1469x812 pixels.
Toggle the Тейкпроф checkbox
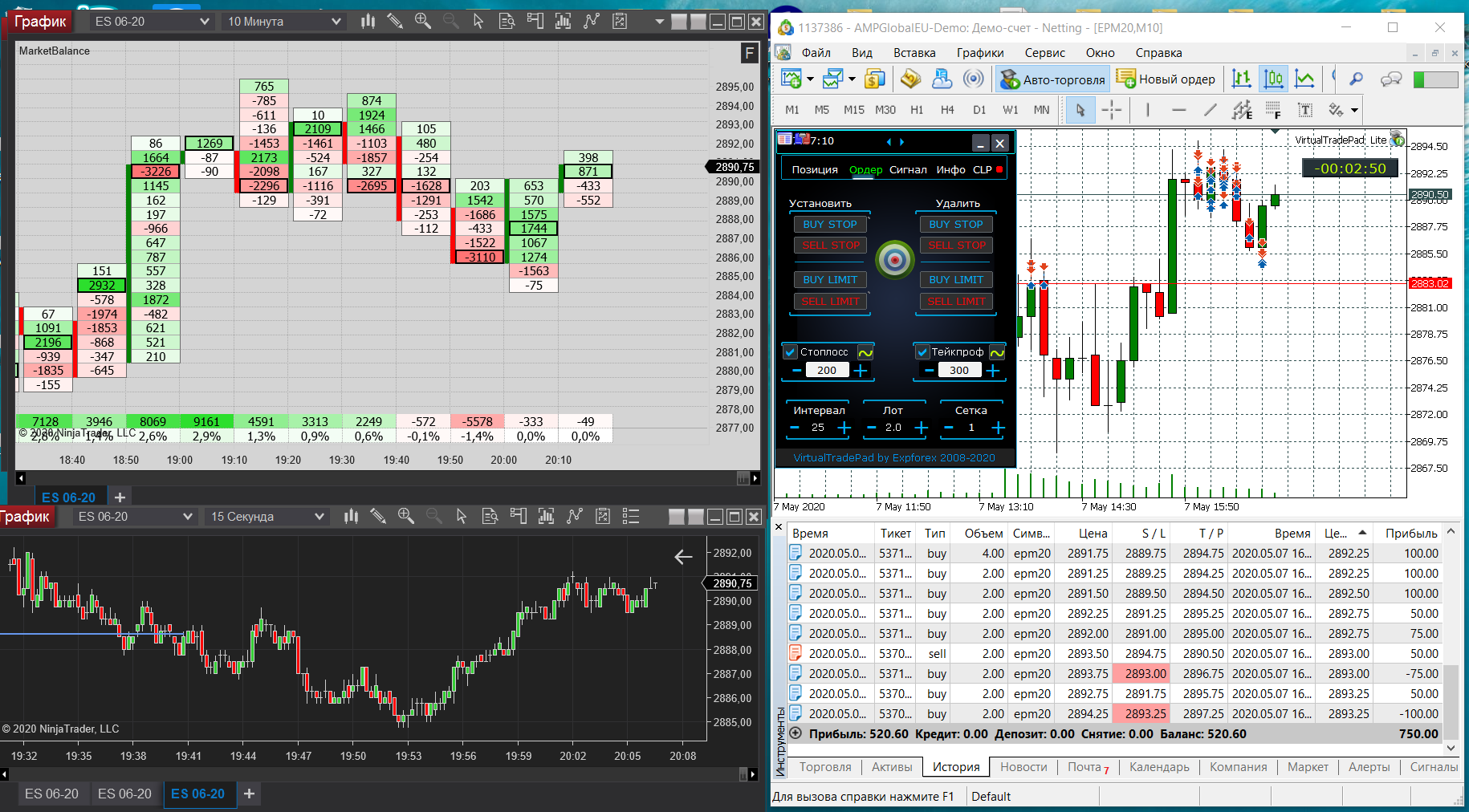point(922,352)
